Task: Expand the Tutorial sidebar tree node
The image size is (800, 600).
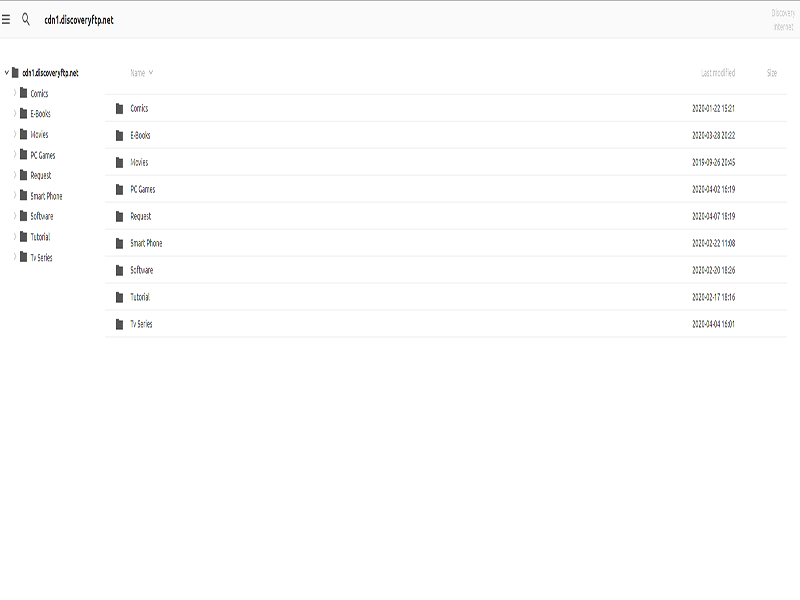Action: tap(14, 237)
